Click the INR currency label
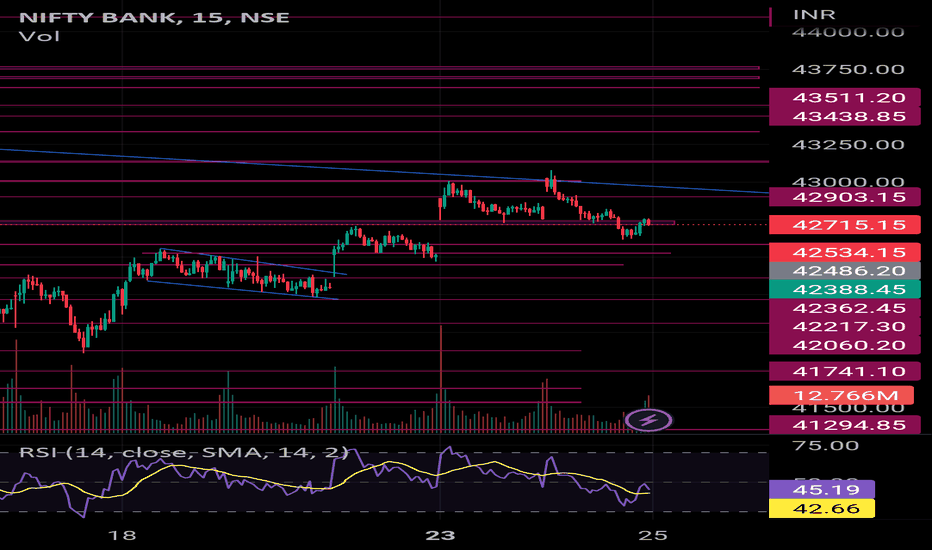This screenshot has height=550, width=932. [814, 14]
